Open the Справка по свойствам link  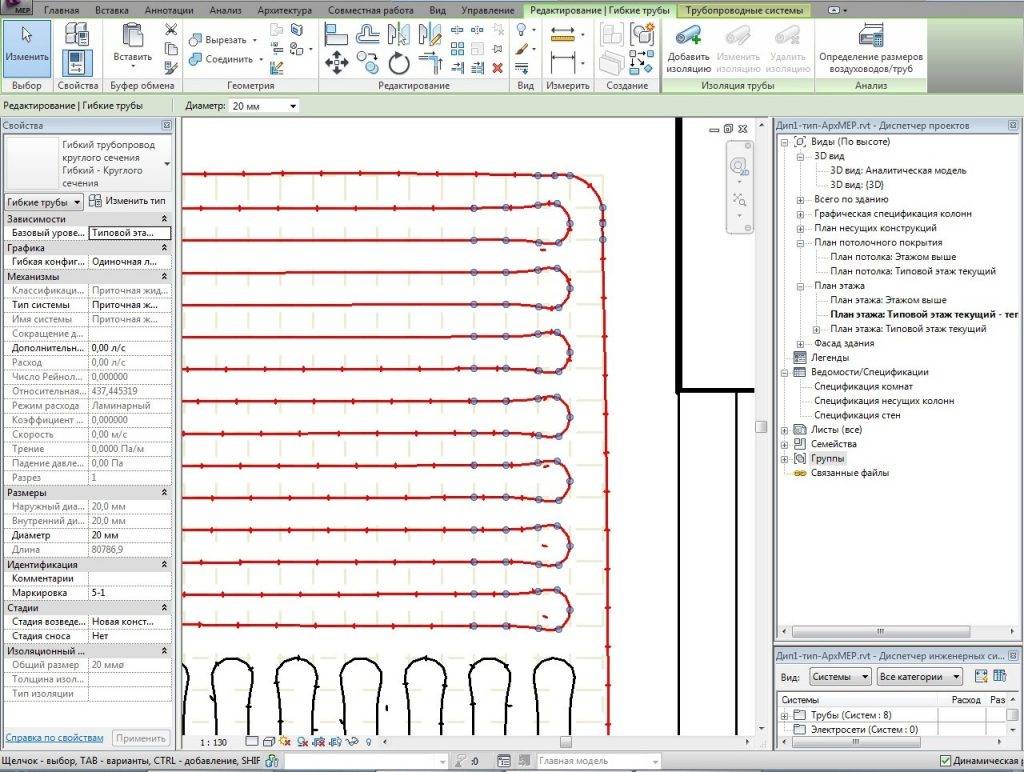pyautogui.click(x=54, y=738)
